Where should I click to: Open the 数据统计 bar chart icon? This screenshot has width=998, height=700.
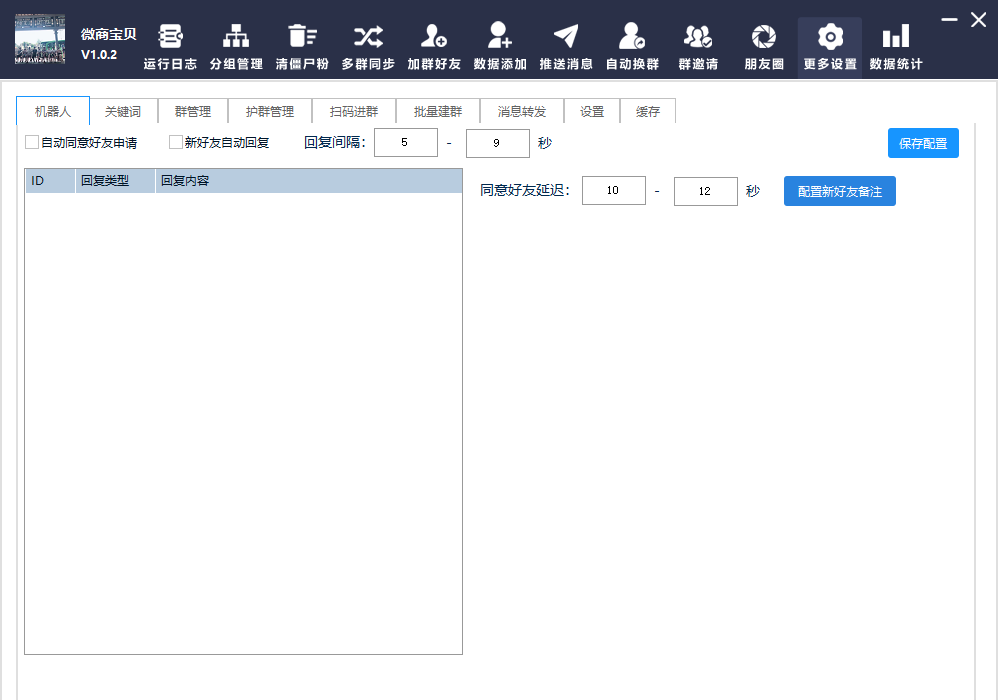[895, 38]
